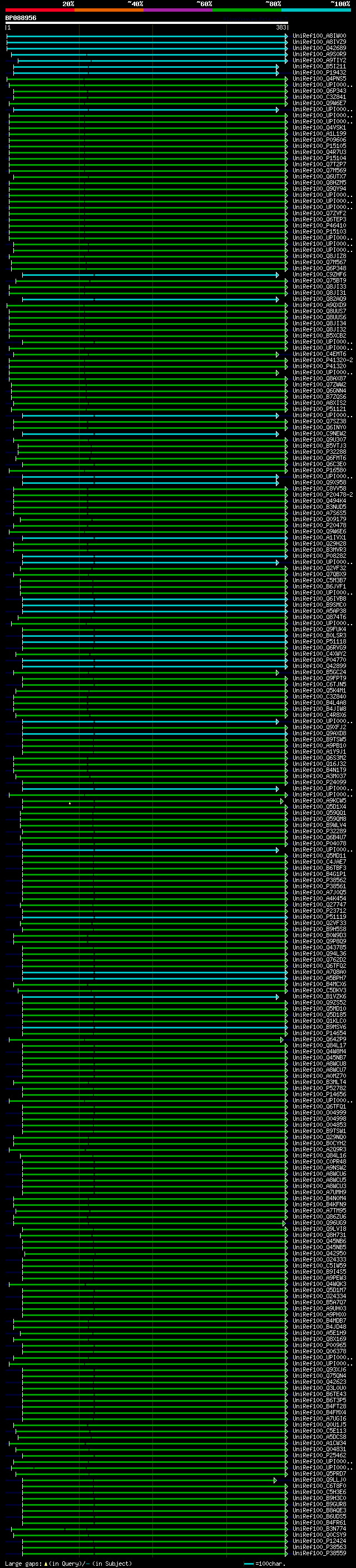Select the label UniRef100_P38559
This screenshot has width=356, height=1568.
coord(319,1554)
